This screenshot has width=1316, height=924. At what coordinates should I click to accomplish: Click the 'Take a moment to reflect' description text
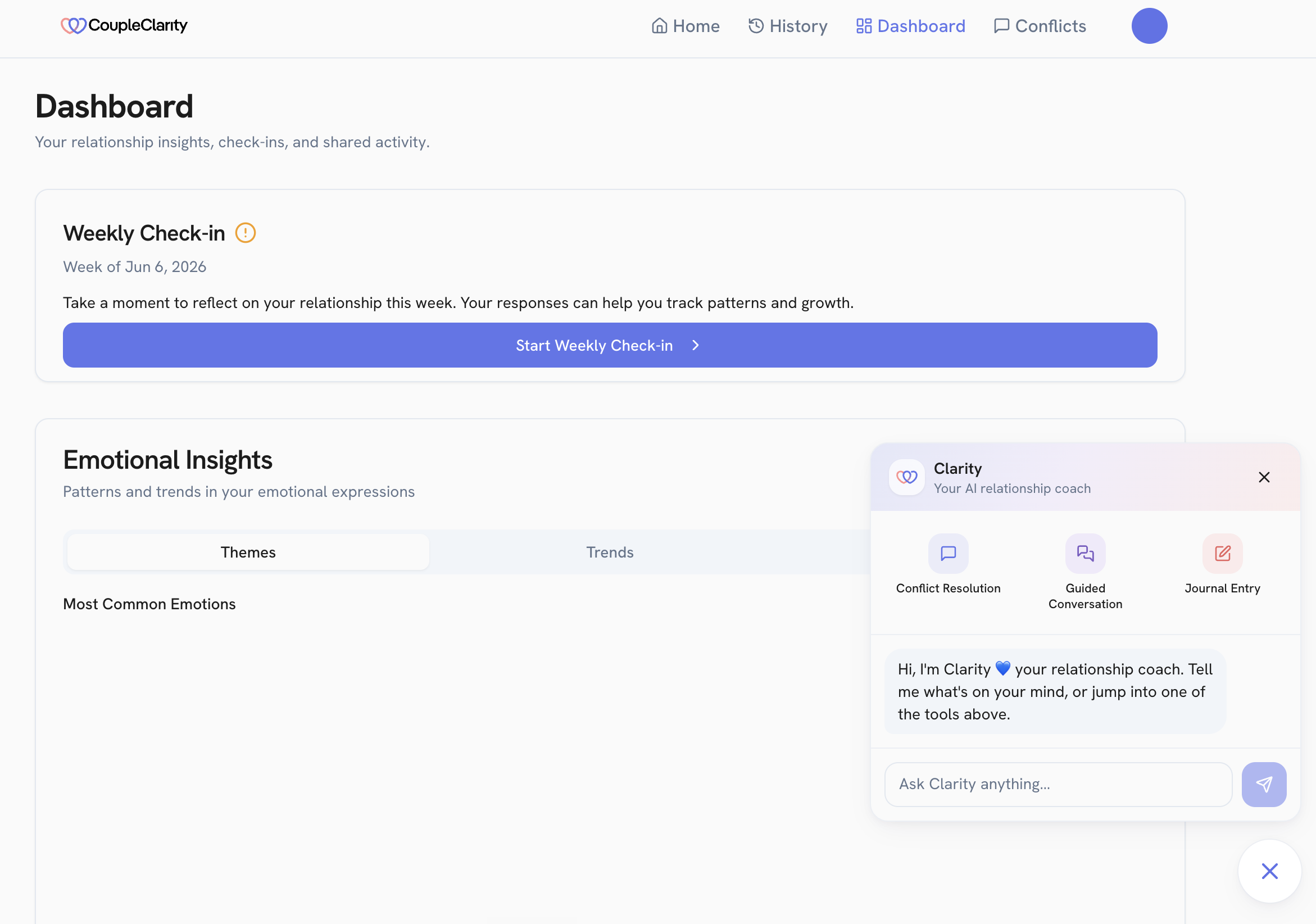coord(458,302)
